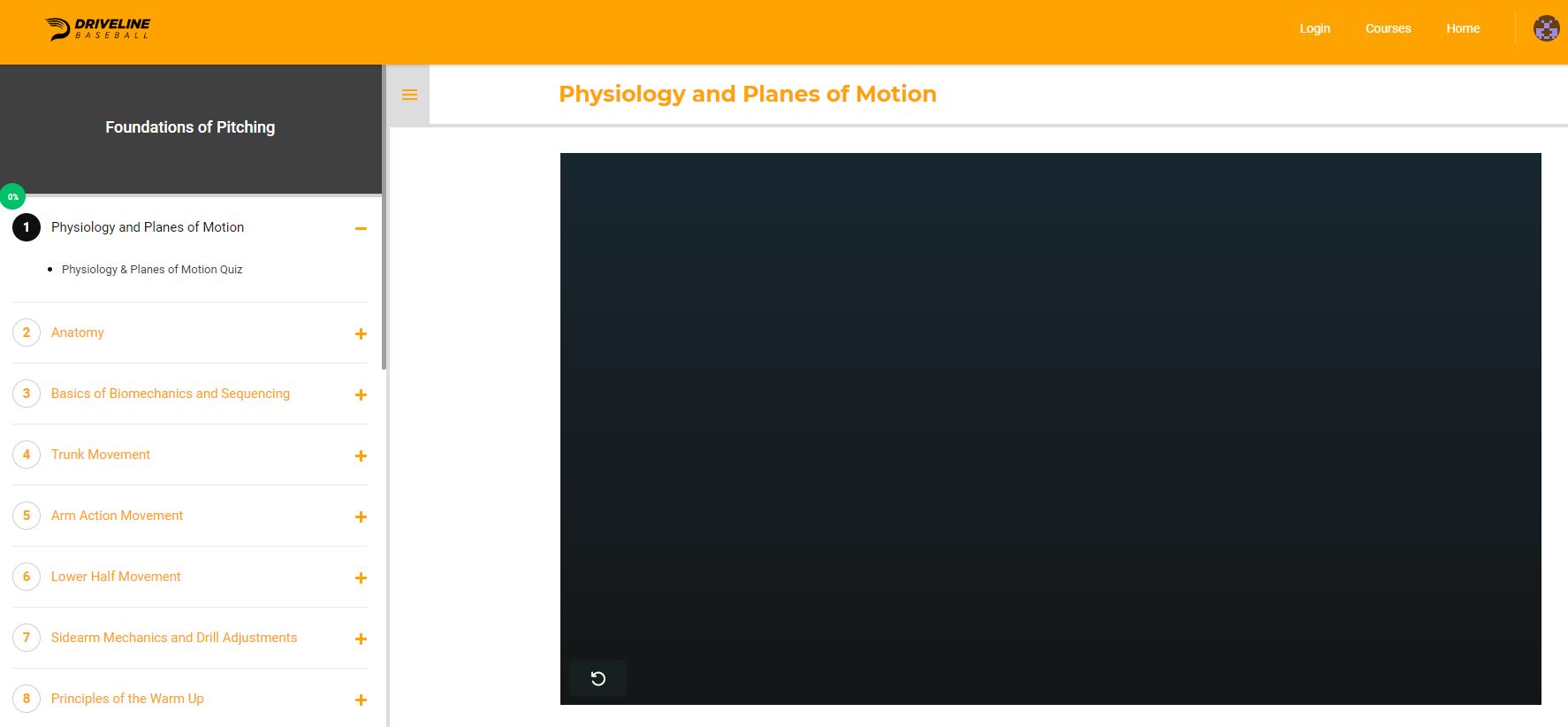Open Physiology & Planes of Motion Quiz

point(152,270)
